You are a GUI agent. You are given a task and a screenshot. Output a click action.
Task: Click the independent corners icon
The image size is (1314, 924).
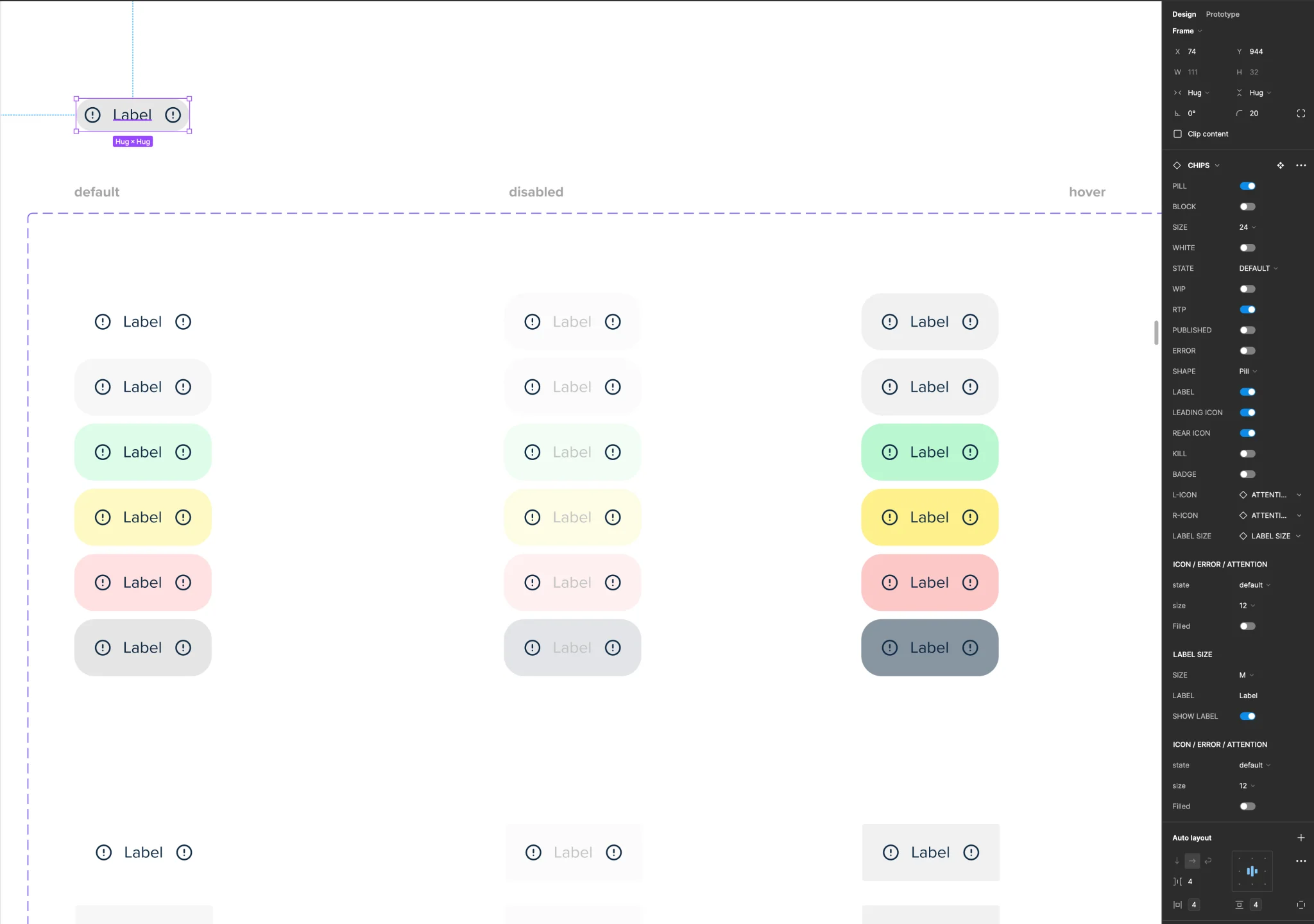pos(1301,114)
